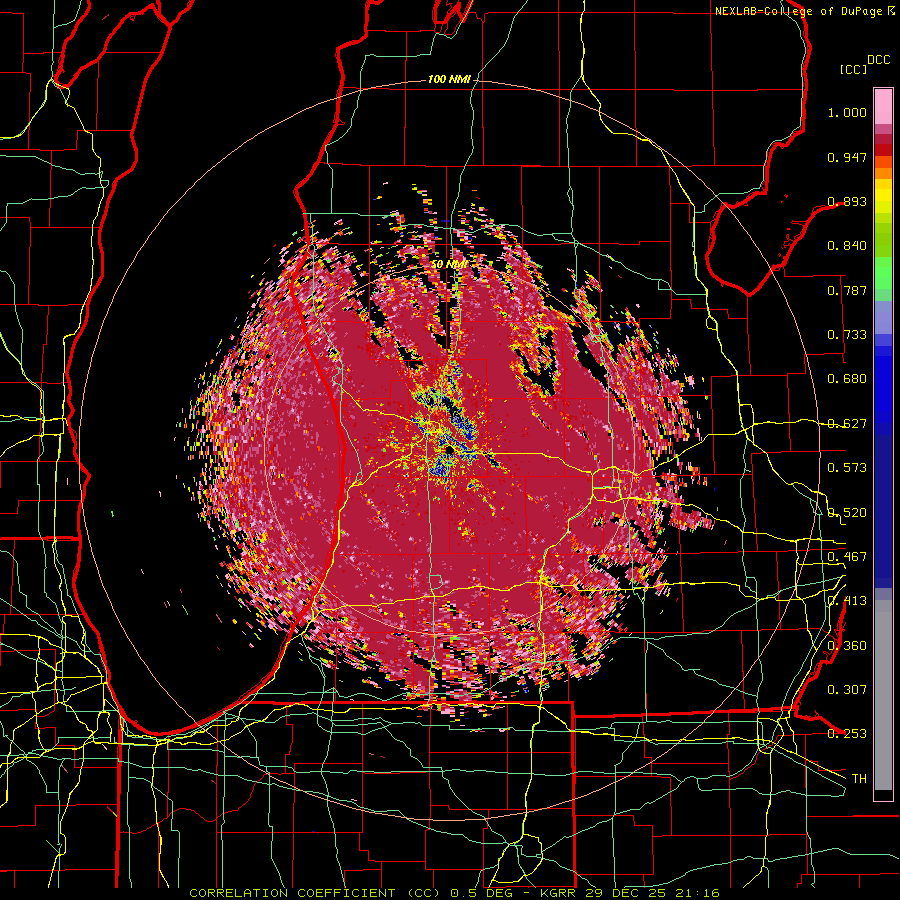Click the 100 NMI range ring label
900x900 pixels.
point(449,79)
